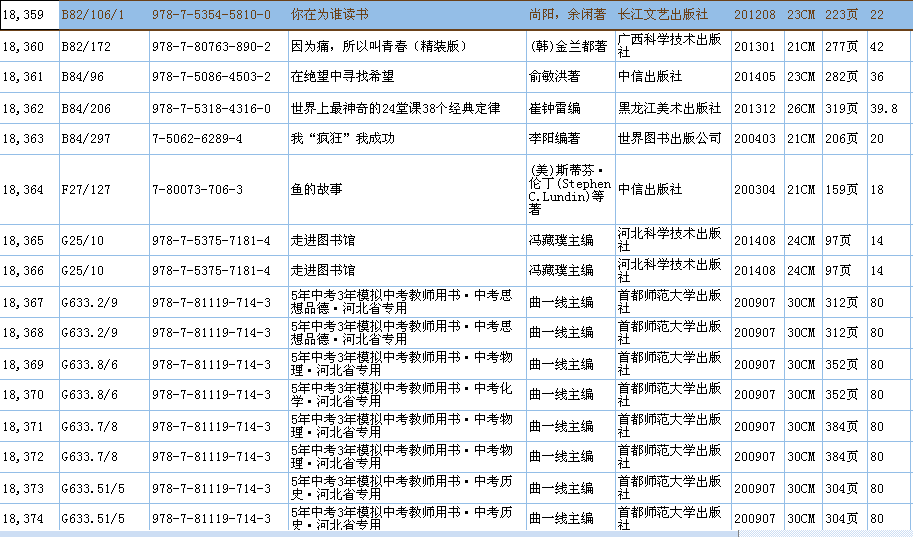Select the date cell 201301

point(758,47)
